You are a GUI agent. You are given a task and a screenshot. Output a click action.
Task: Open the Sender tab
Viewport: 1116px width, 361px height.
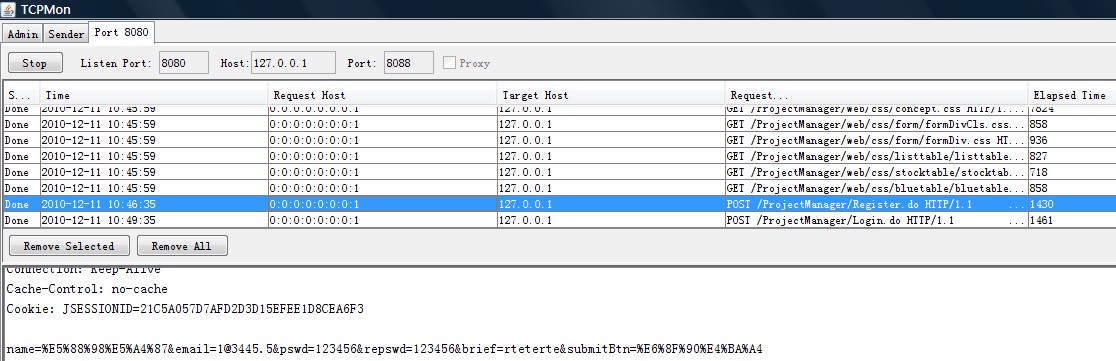coord(65,33)
